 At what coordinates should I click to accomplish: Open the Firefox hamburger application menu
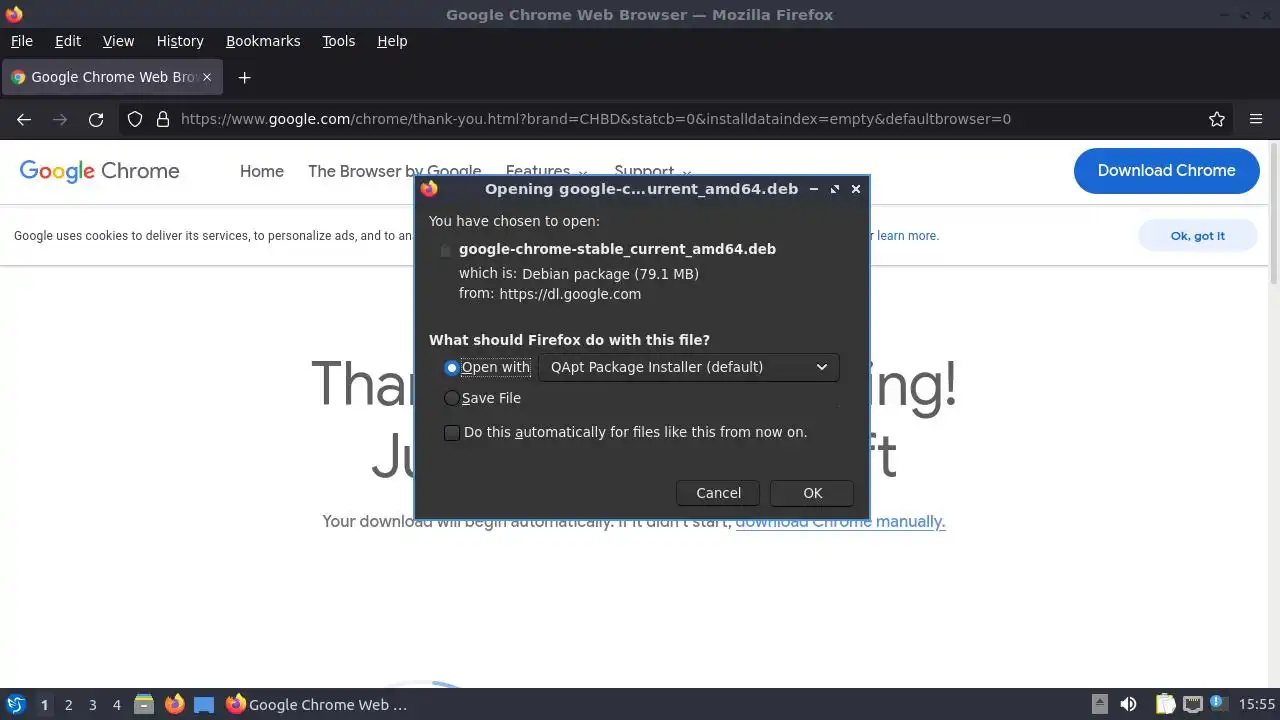coord(1256,119)
